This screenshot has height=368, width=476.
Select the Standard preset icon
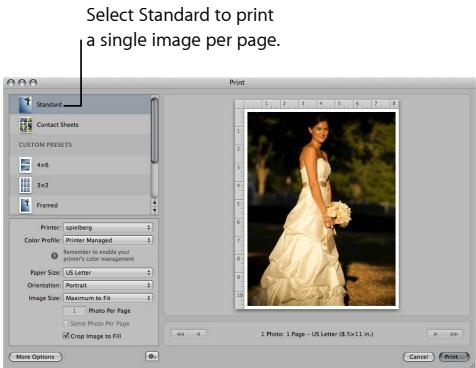click(x=25, y=104)
